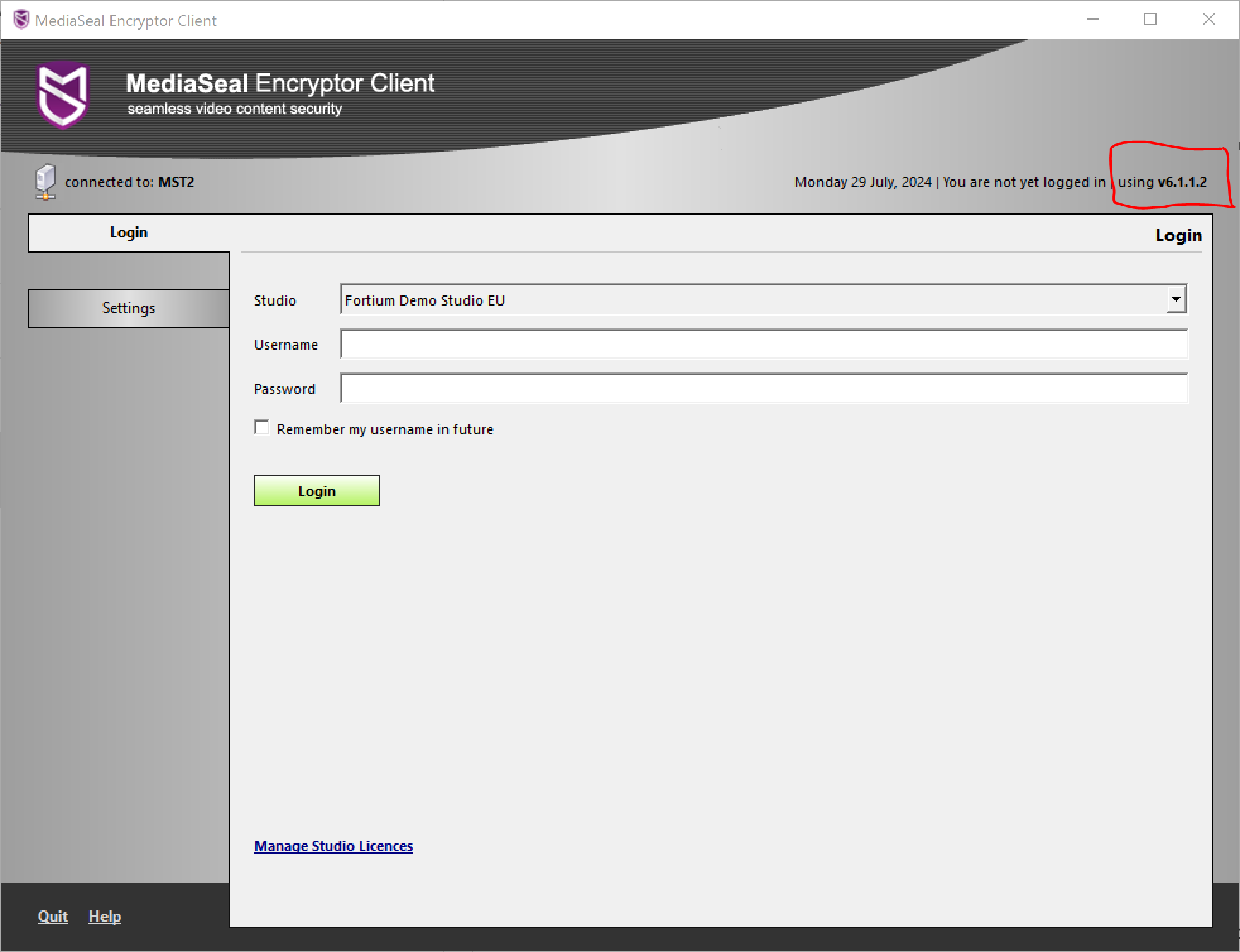Open Manage Studio Licences link
The width and height of the screenshot is (1240, 952).
point(333,846)
